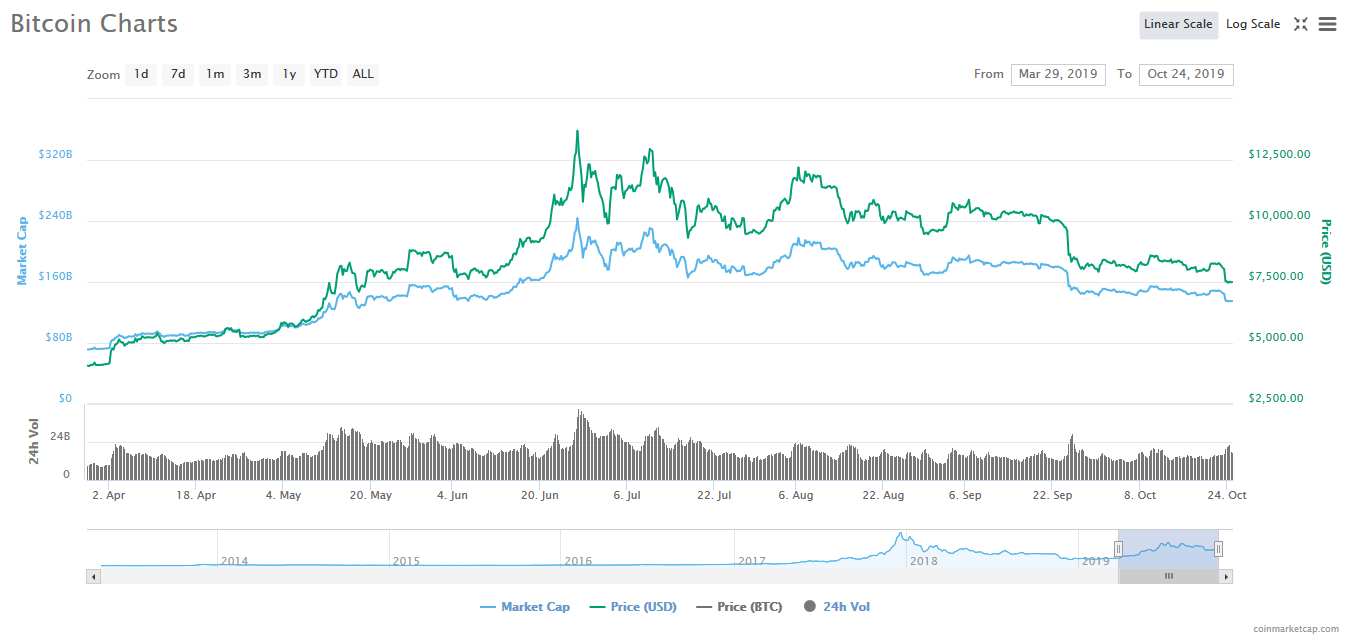Image resolution: width=1349 pixels, height=636 pixels.
Task: Set zoom range to 1m
Action: pos(215,74)
